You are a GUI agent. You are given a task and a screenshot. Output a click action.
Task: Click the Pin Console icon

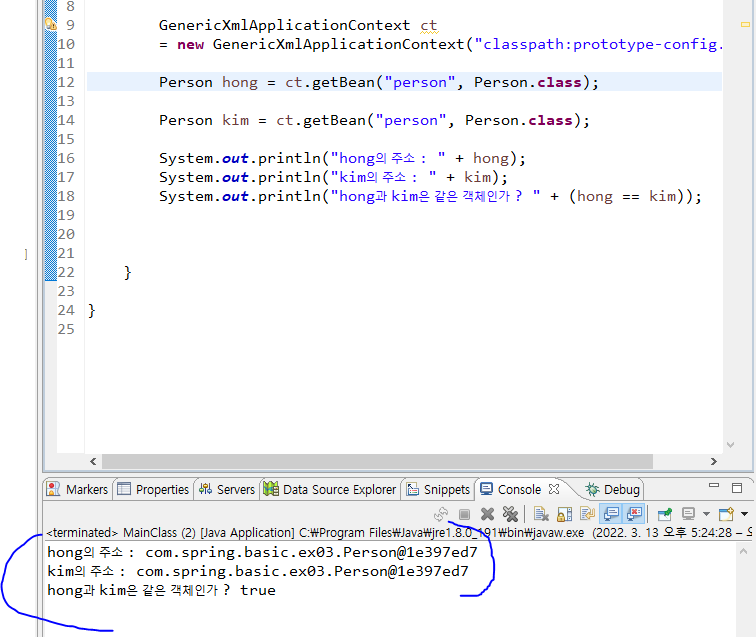[665, 515]
